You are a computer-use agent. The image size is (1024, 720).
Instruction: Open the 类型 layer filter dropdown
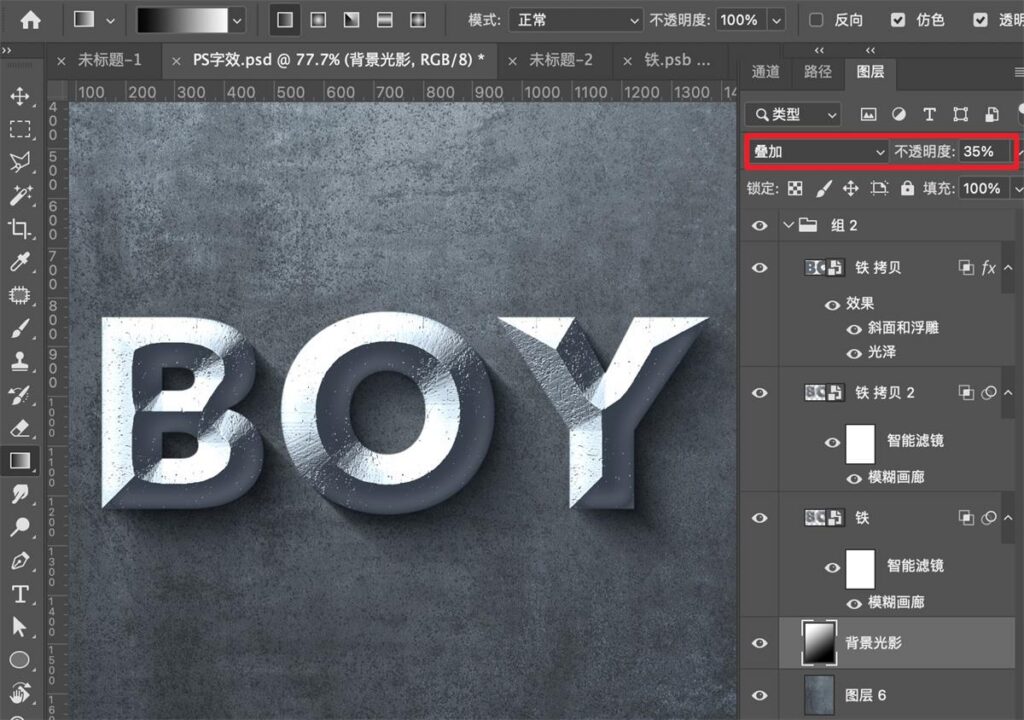pyautogui.click(x=793, y=114)
